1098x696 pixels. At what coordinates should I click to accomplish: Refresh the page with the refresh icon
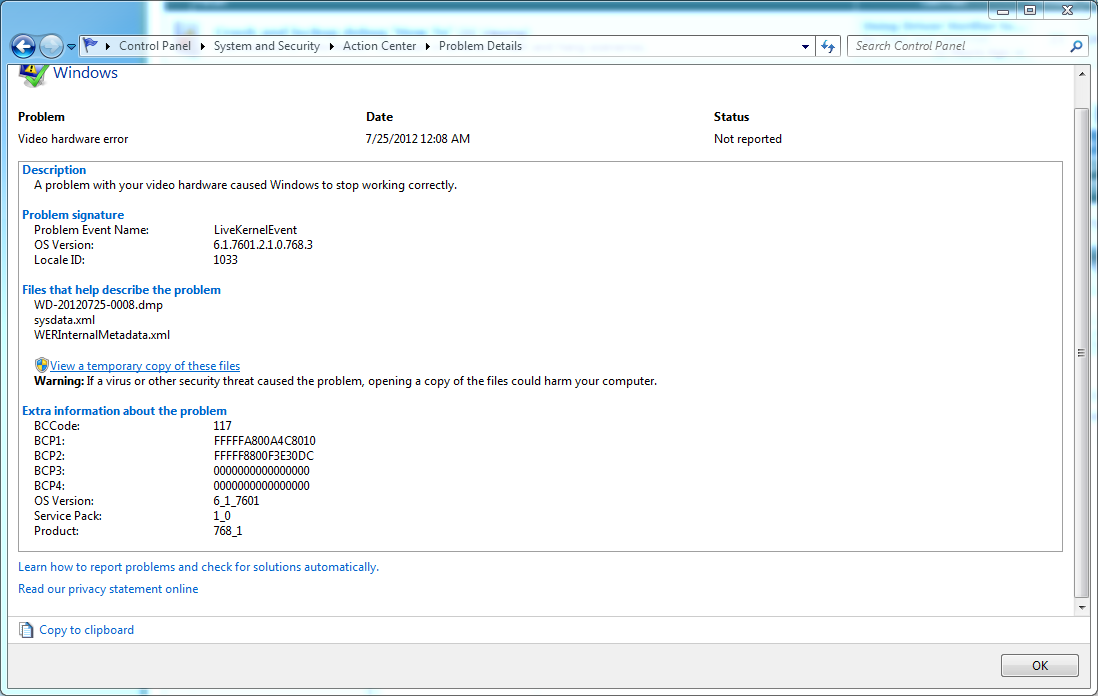coord(828,46)
